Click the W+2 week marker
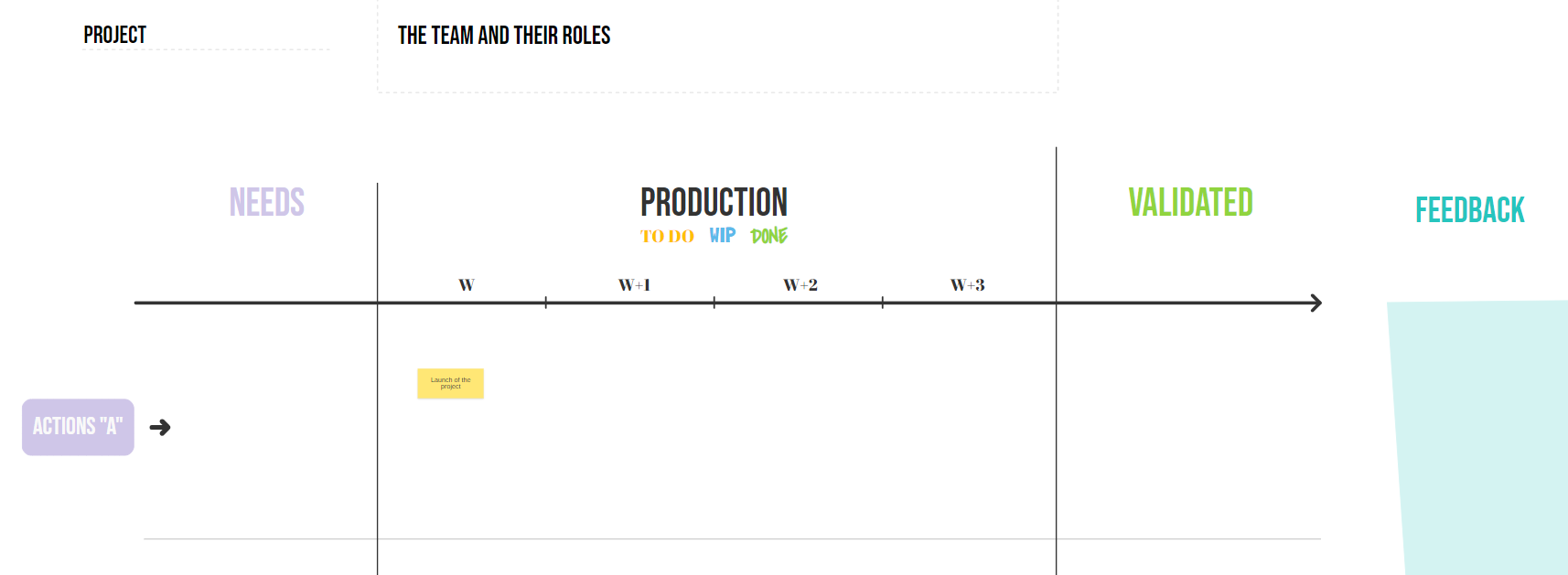The width and height of the screenshot is (1568, 575). click(800, 285)
